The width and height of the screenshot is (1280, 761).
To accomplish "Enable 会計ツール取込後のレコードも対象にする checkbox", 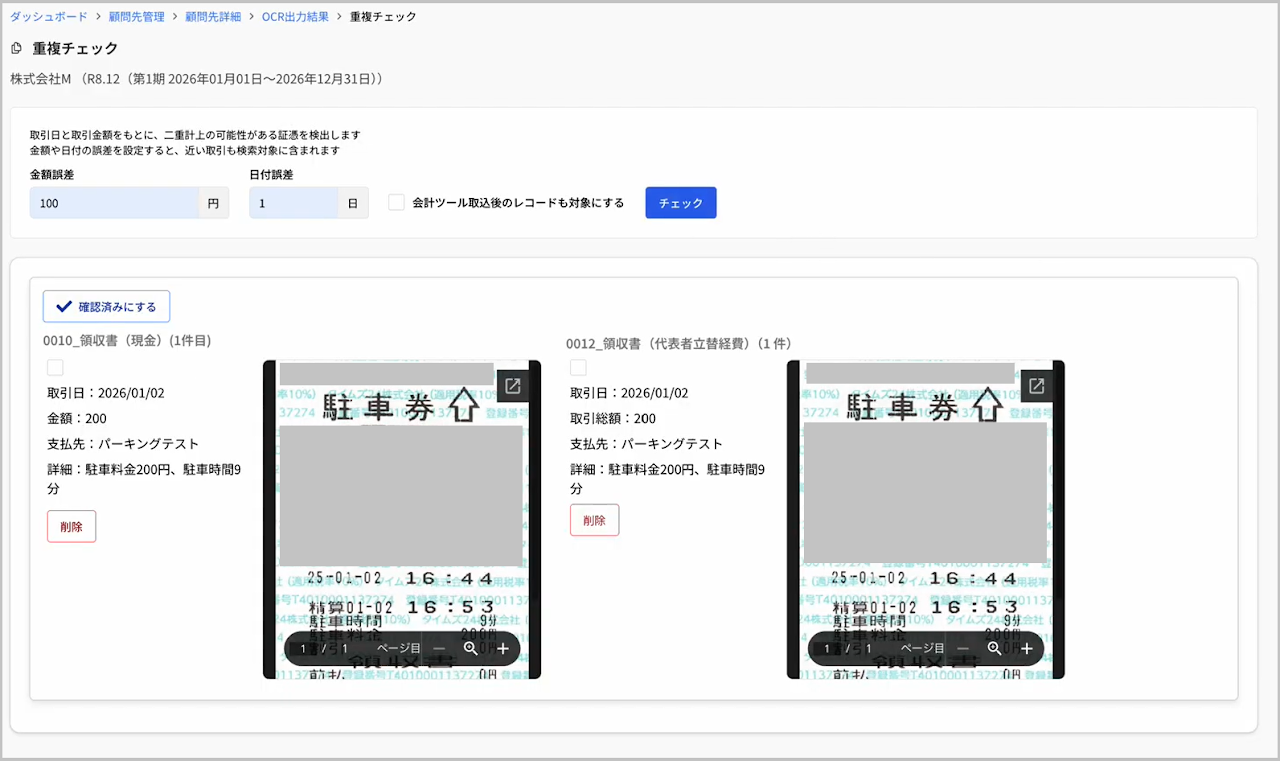I will coord(397,203).
